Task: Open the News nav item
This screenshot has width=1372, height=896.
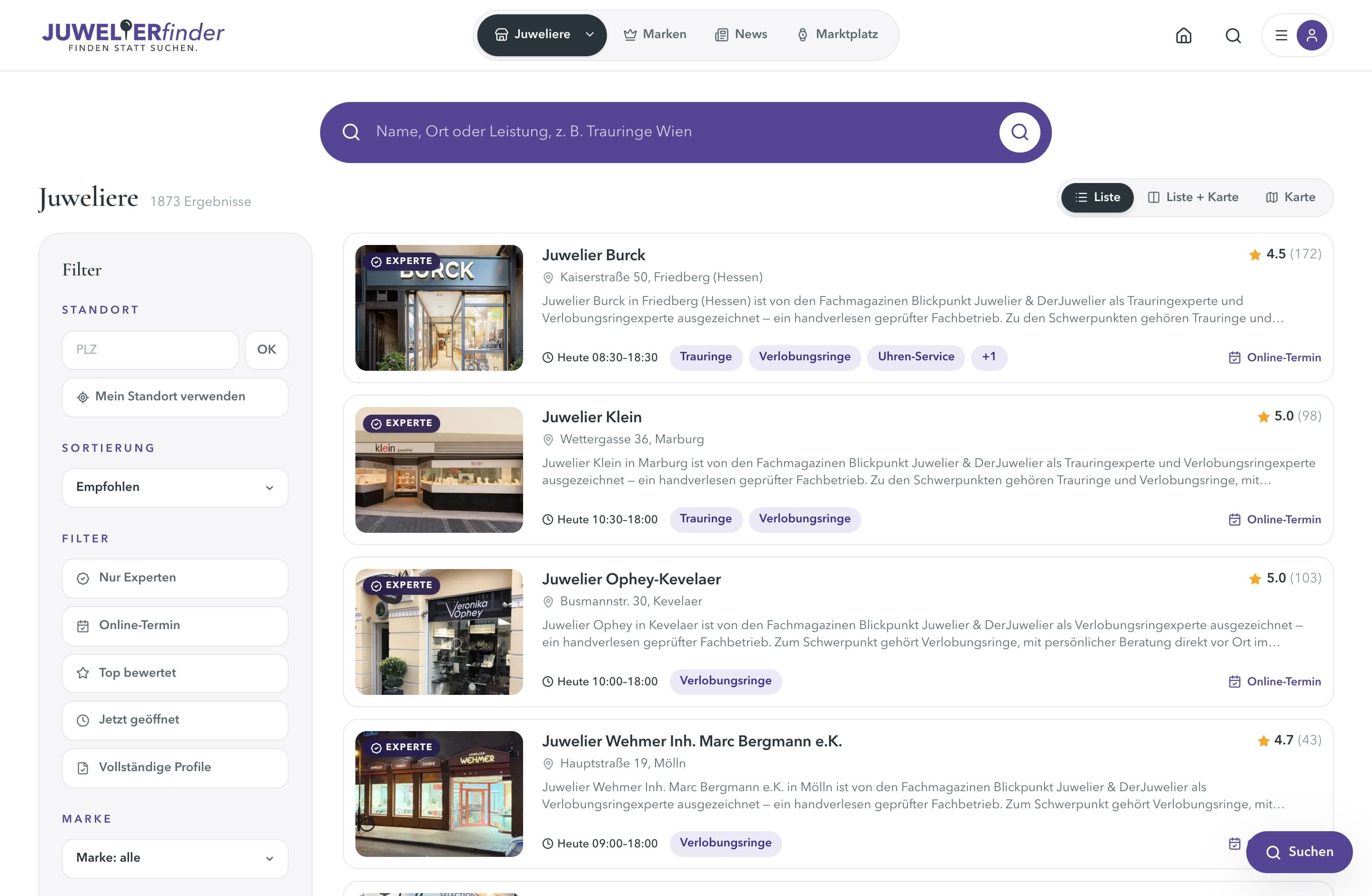Action: point(741,35)
